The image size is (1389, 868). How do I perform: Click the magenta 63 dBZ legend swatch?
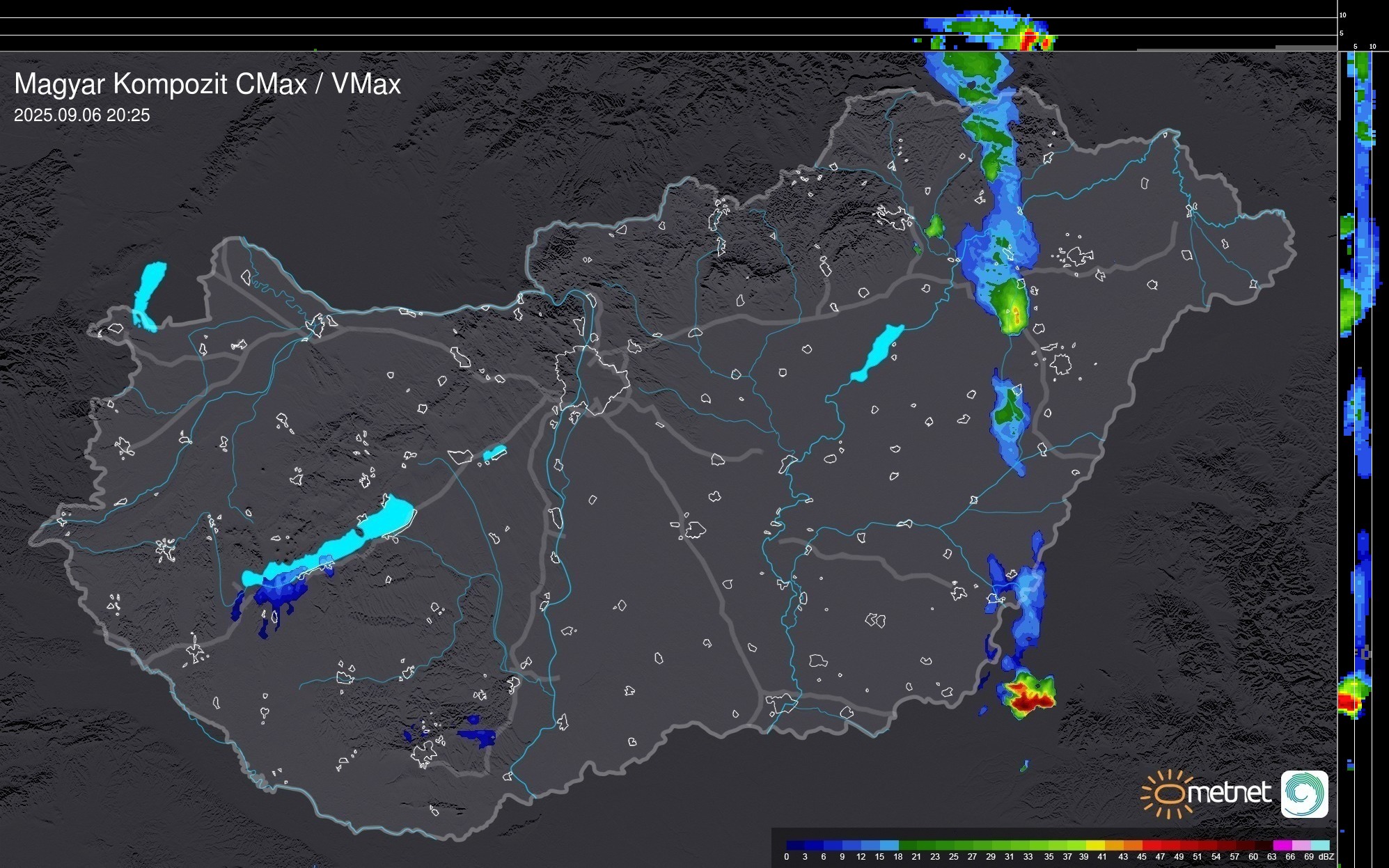1281,845
